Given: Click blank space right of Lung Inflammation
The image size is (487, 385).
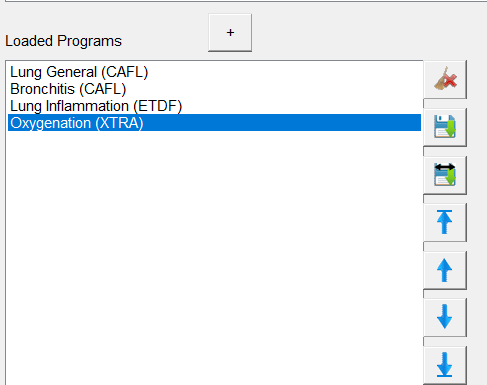Looking at the screenshot, I should [x=302, y=106].
